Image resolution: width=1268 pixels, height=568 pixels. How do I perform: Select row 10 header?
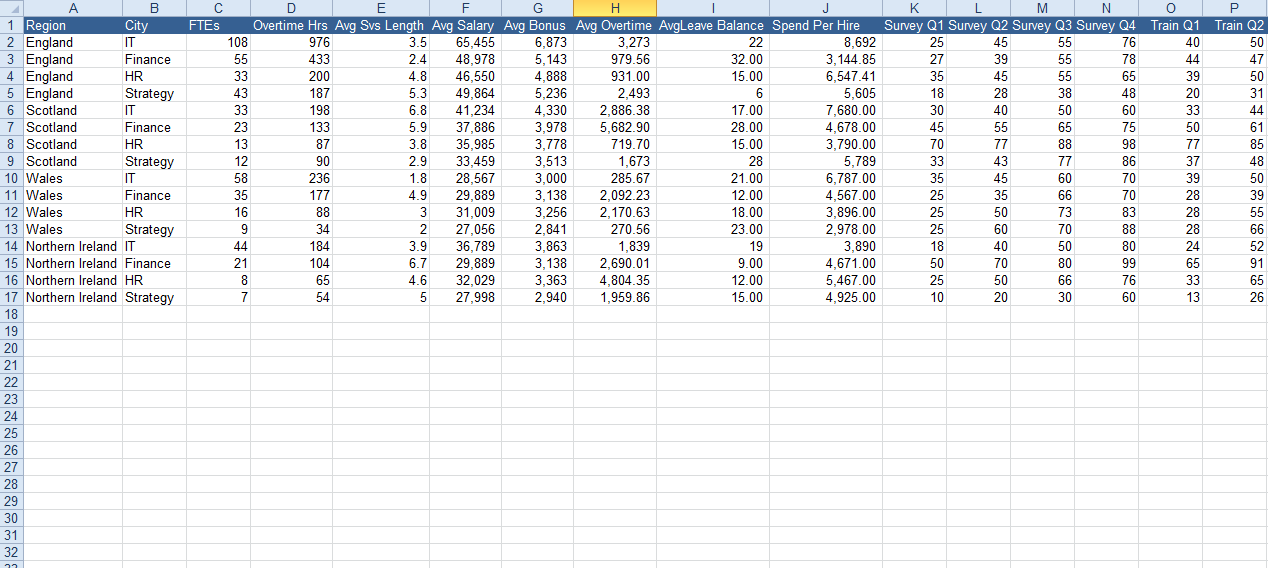point(11,178)
